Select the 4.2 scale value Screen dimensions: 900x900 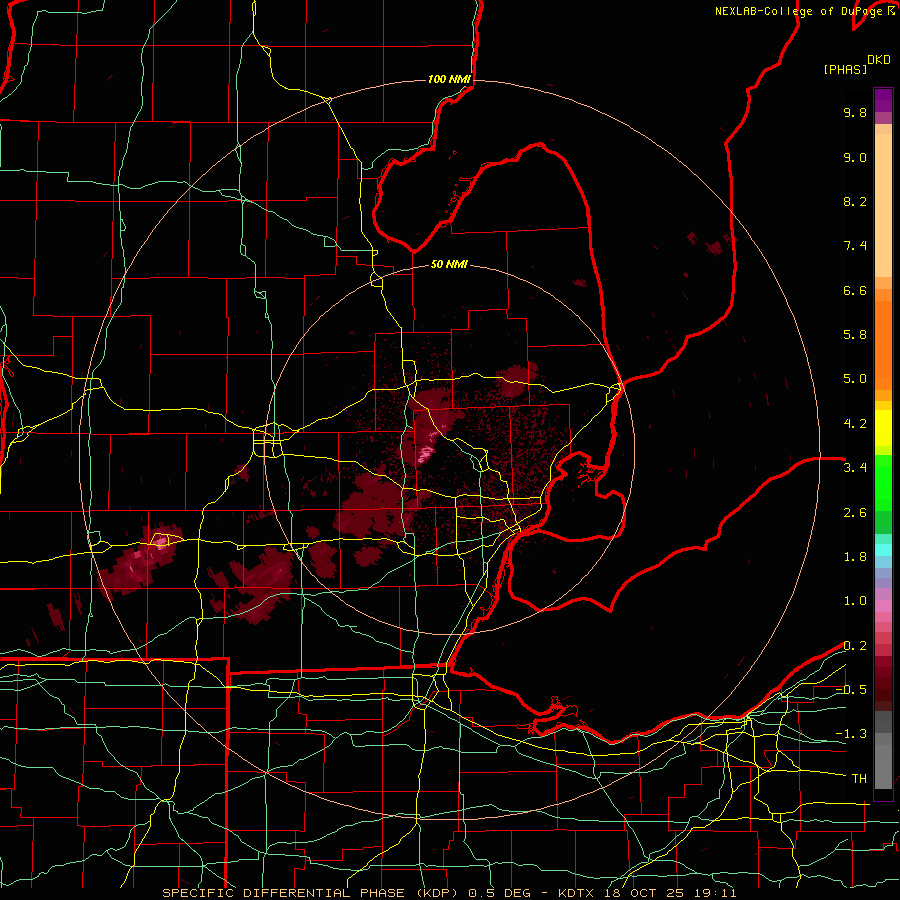tap(855, 424)
